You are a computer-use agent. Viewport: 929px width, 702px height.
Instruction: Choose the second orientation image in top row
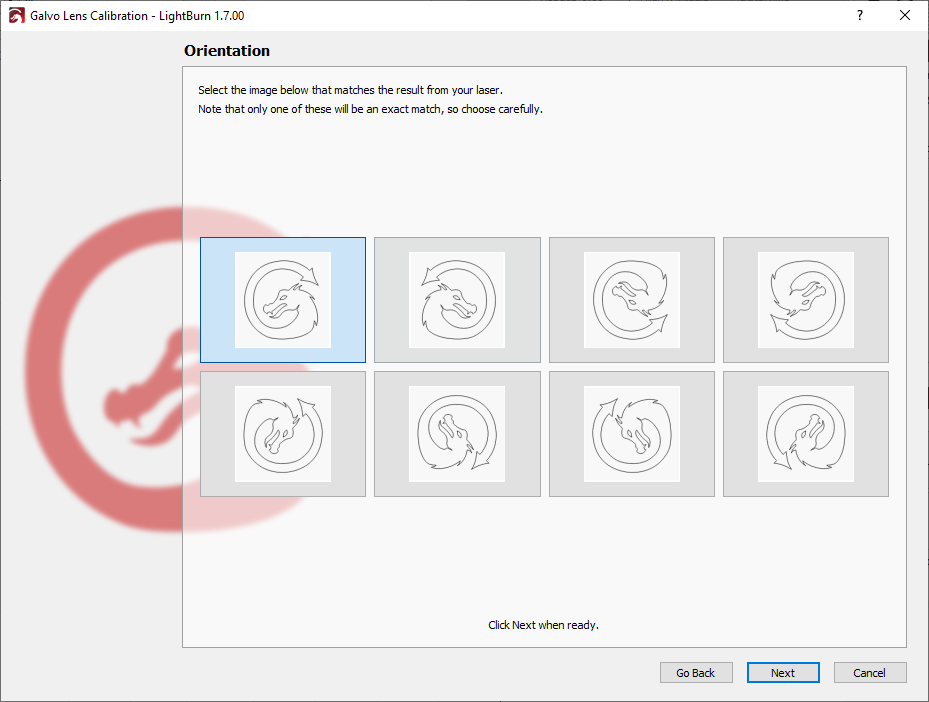[457, 300]
